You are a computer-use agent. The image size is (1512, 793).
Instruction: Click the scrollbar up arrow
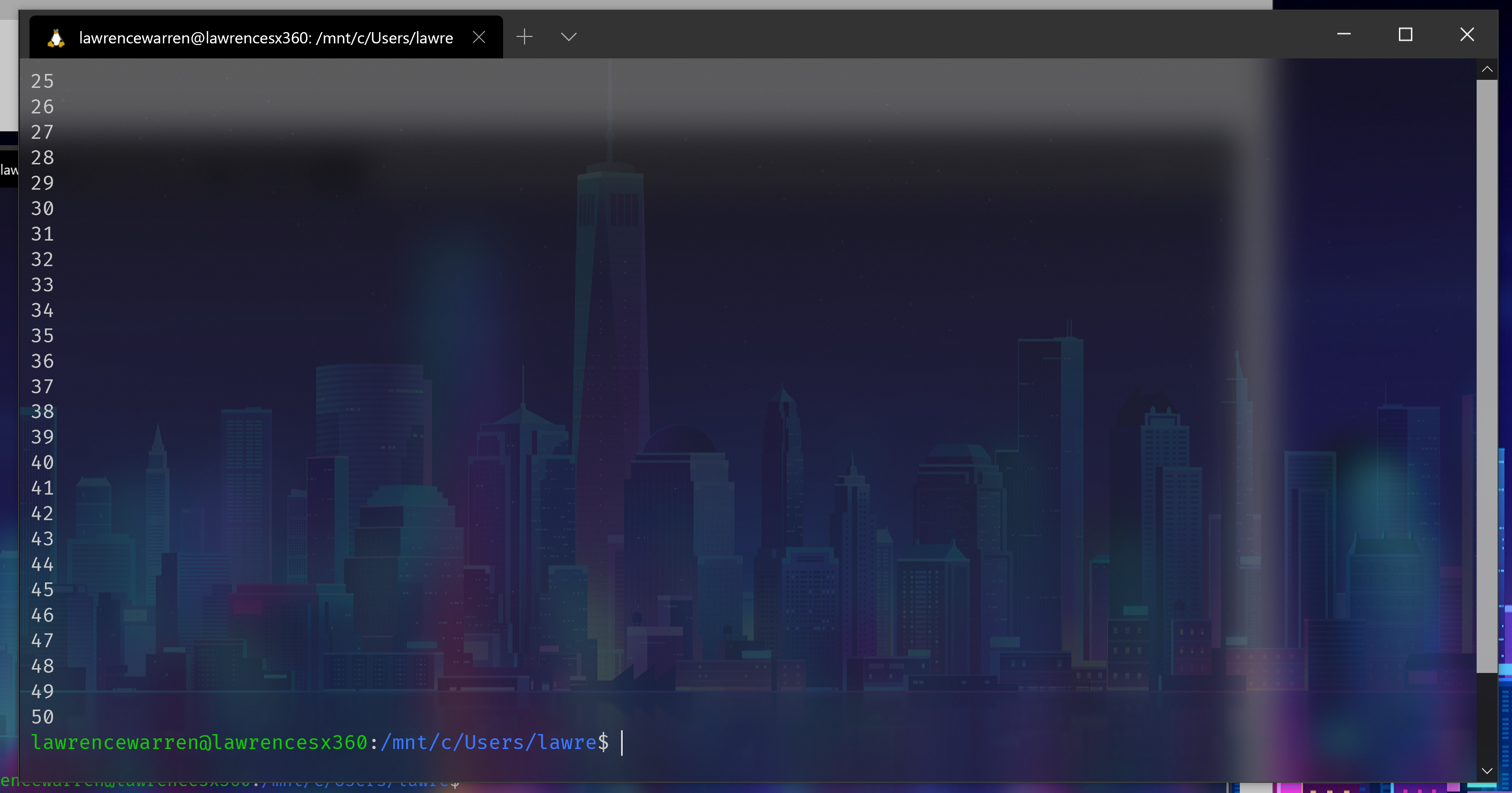(x=1487, y=69)
